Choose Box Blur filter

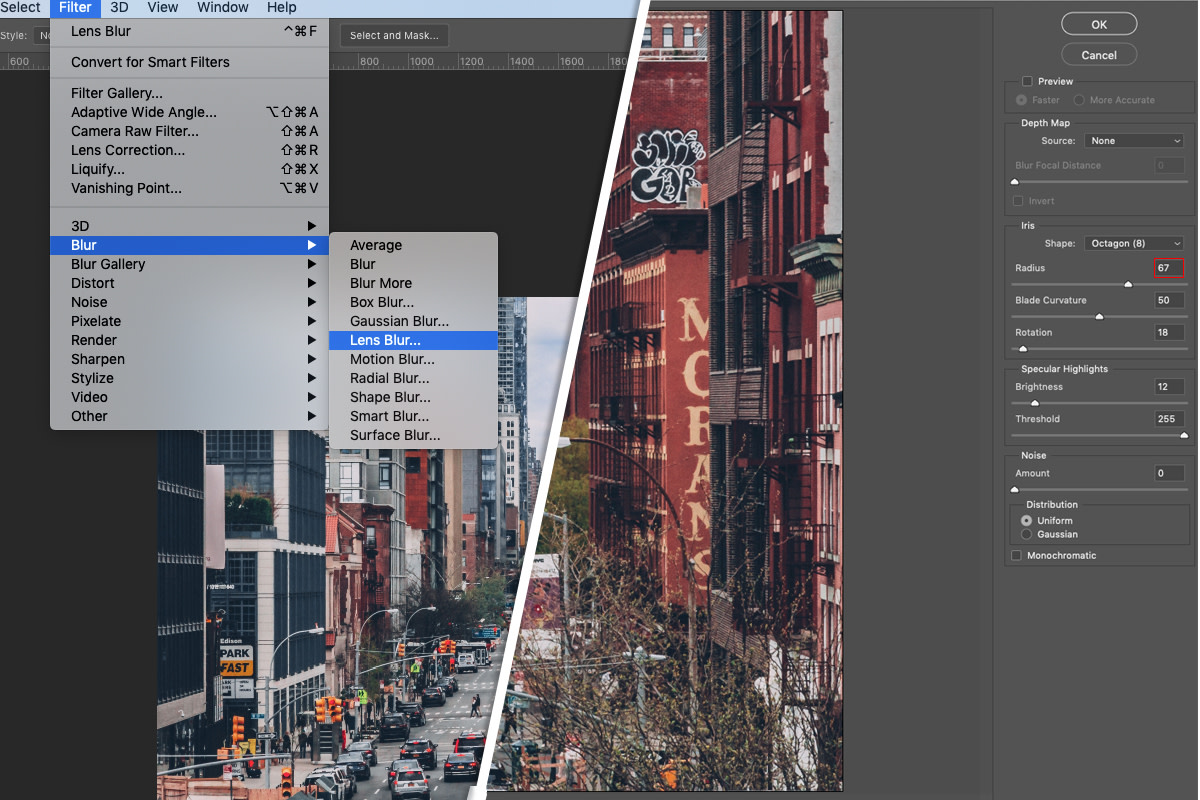[x=413, y=302]
